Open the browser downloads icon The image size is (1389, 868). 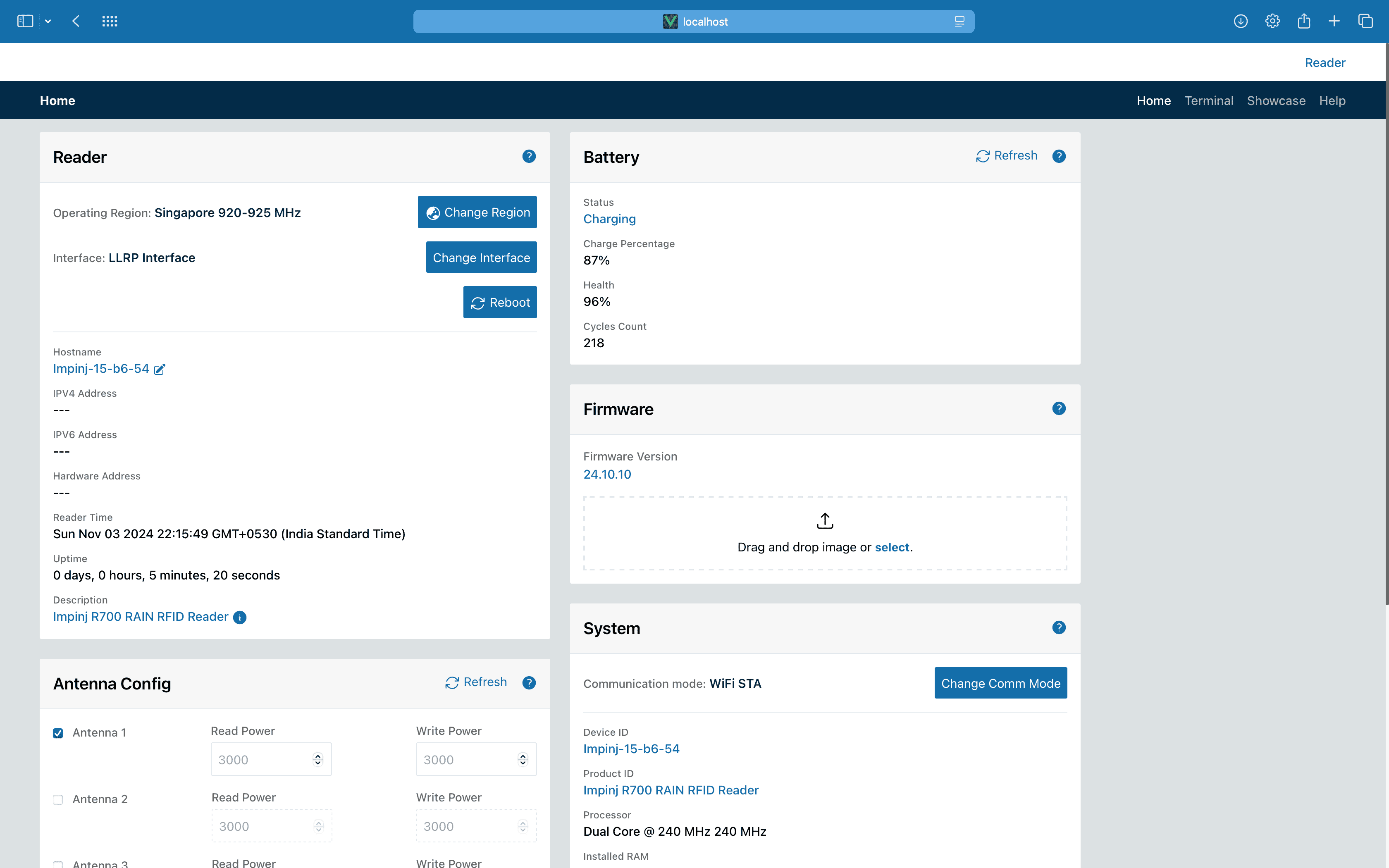[x=1240, y=21]
